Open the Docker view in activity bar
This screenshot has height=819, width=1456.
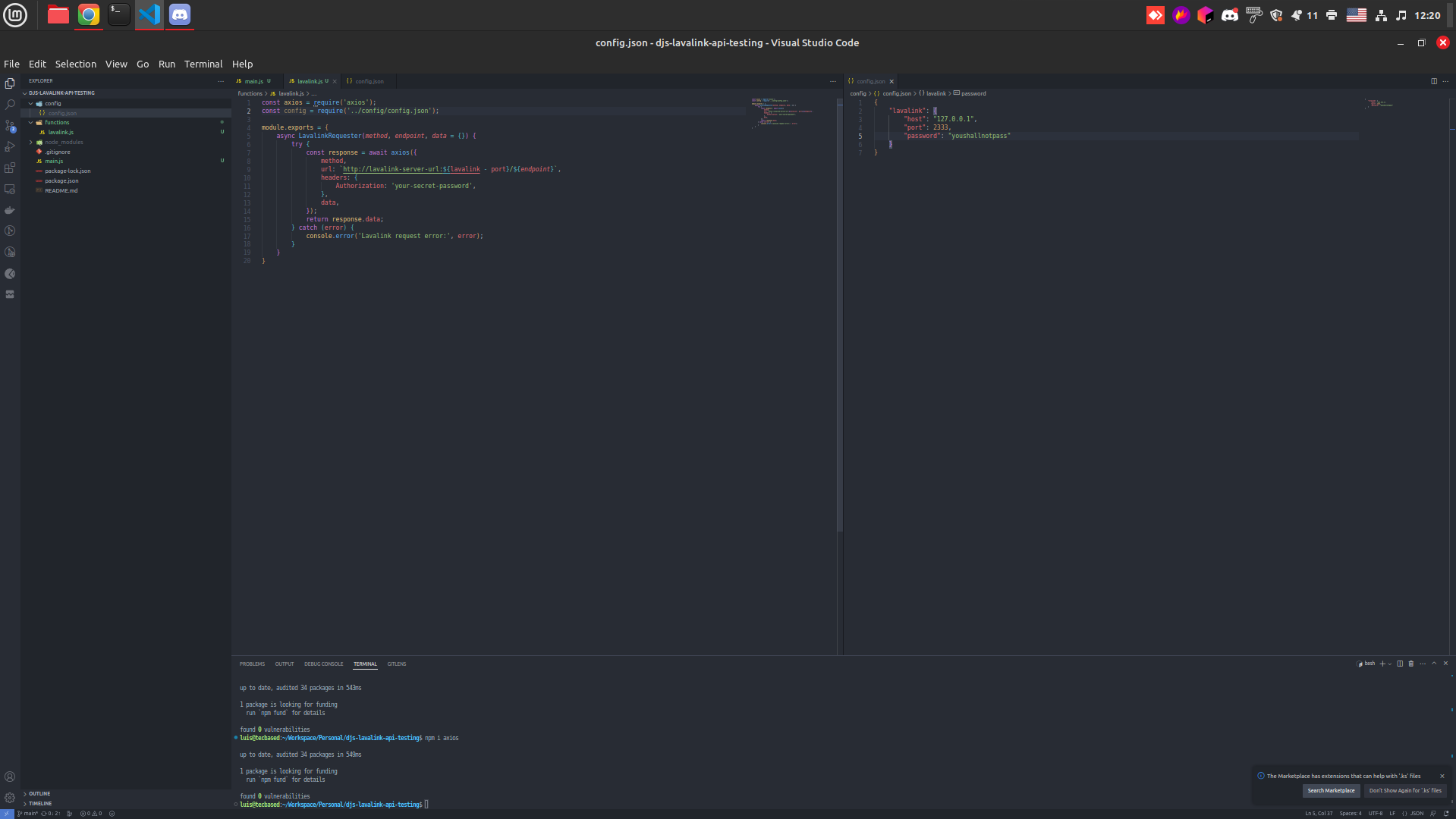tap(10, 210)
